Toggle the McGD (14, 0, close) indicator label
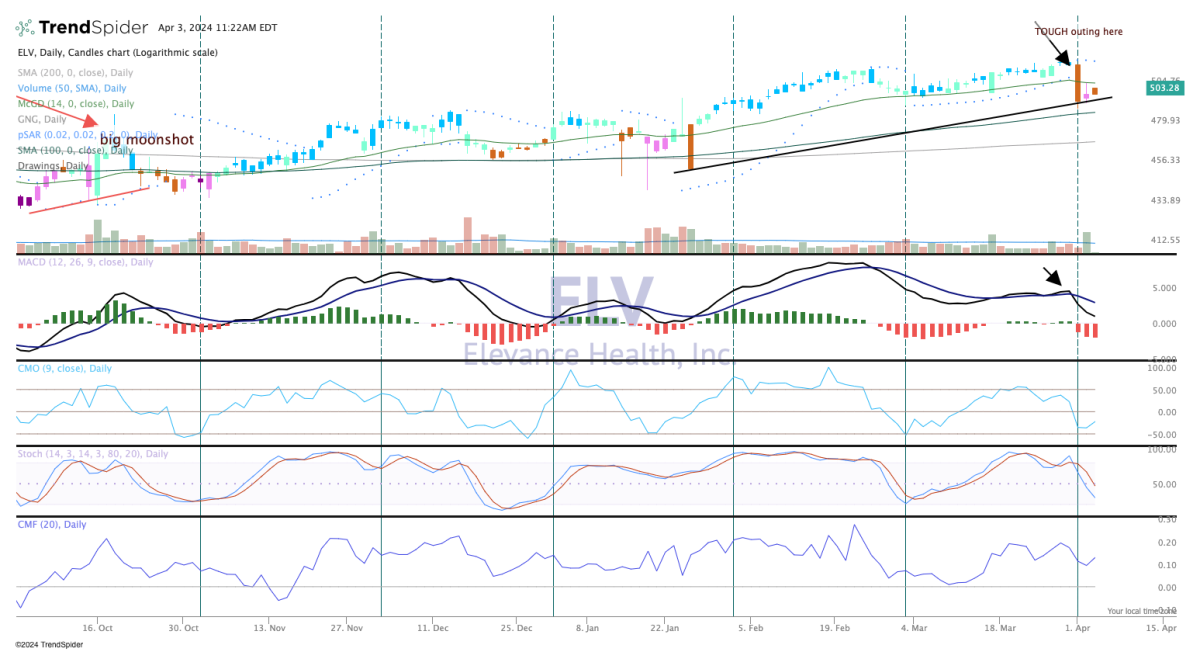This screenshot has width=1200, height=652. pyautogui.click(x=76, y=103)
